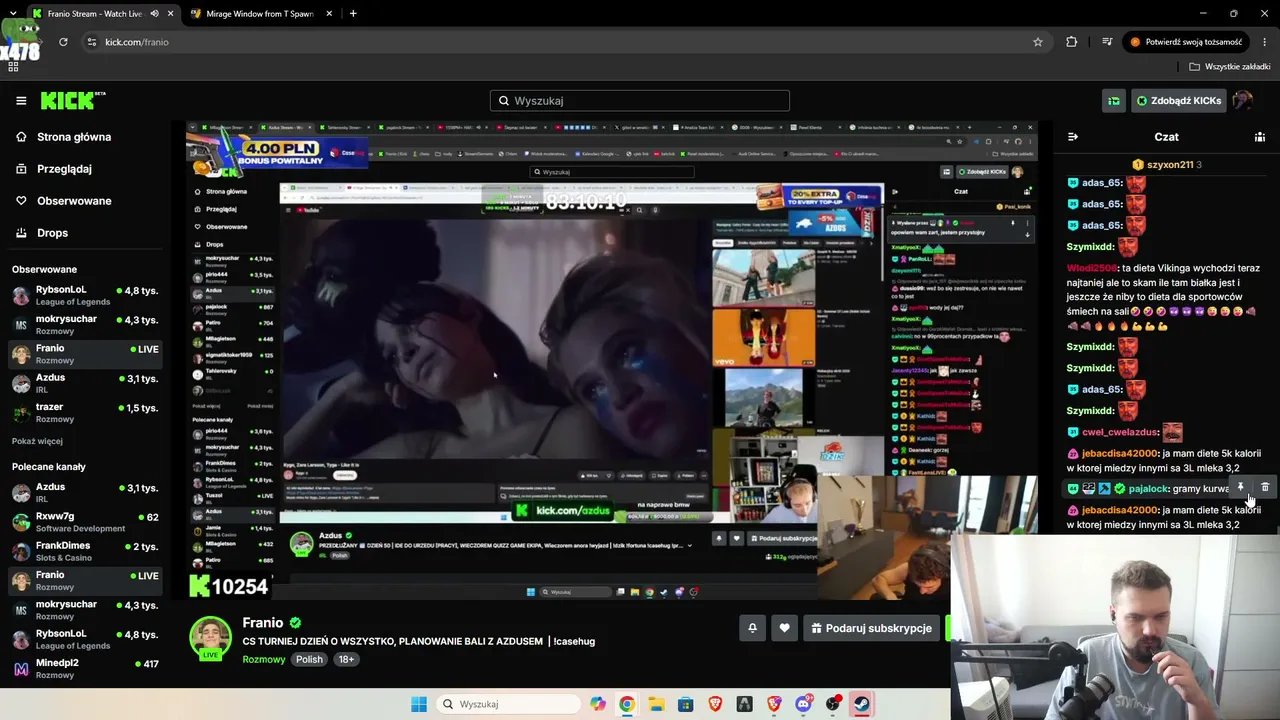The width and height of the screenshot is (1280, 720).
Task: Open the Rozmowy category link
Action: pyautogui.click(x=264, y=660)
